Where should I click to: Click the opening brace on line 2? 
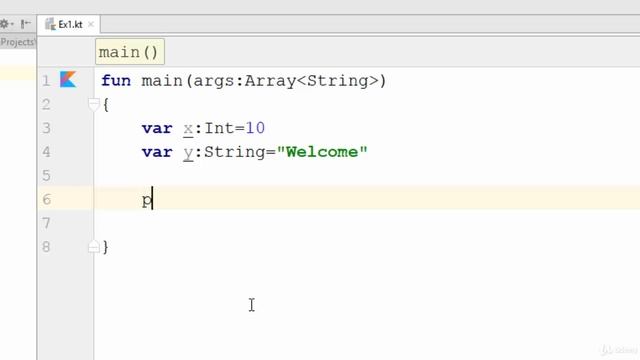106,104
